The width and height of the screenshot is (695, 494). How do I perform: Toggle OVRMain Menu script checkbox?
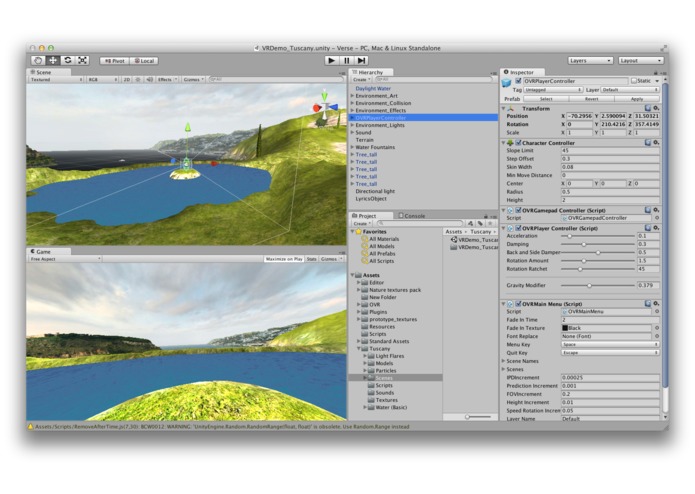[x=518, y=304]
